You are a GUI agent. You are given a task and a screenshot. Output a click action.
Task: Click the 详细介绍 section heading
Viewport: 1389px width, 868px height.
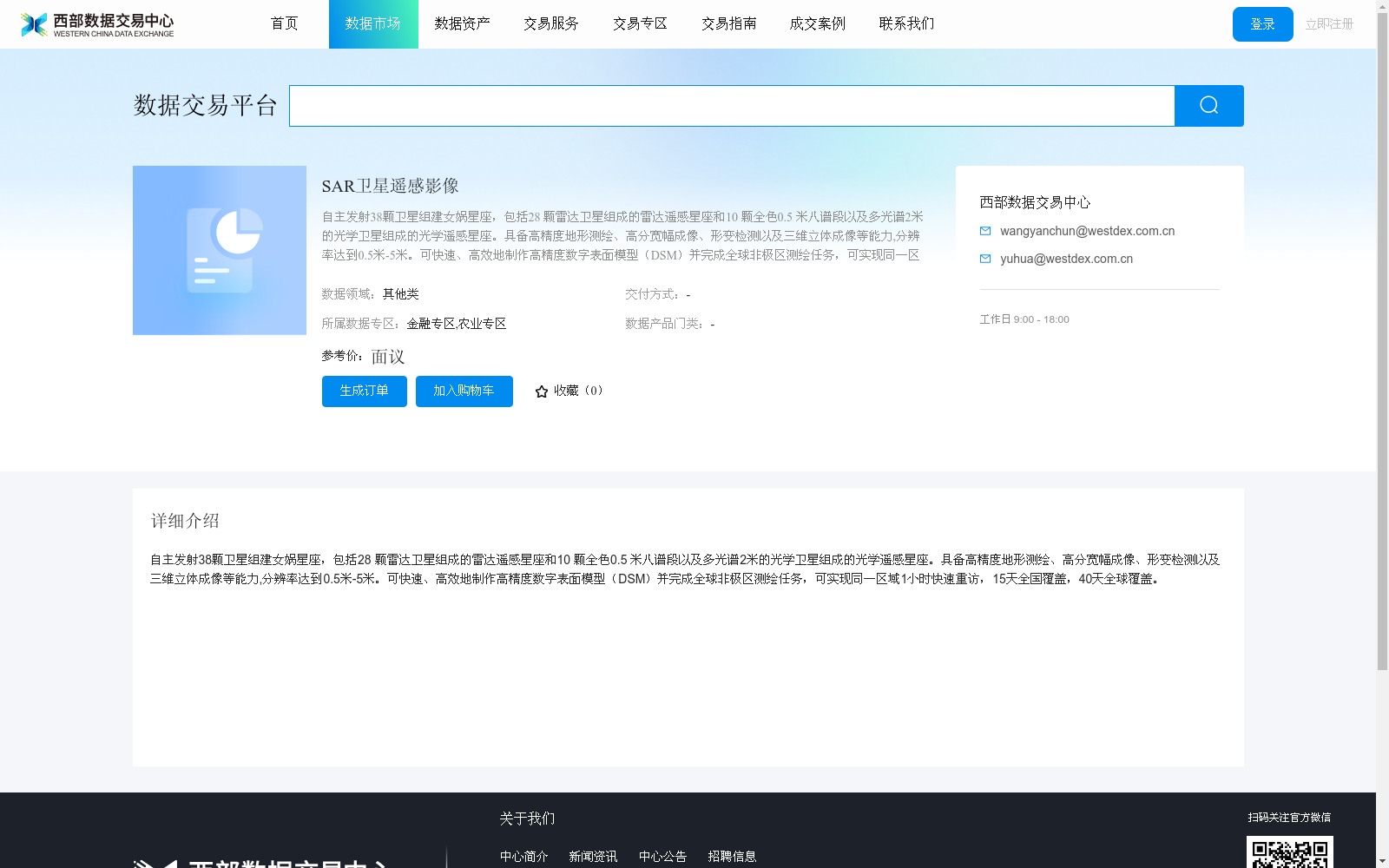(185, 521)
